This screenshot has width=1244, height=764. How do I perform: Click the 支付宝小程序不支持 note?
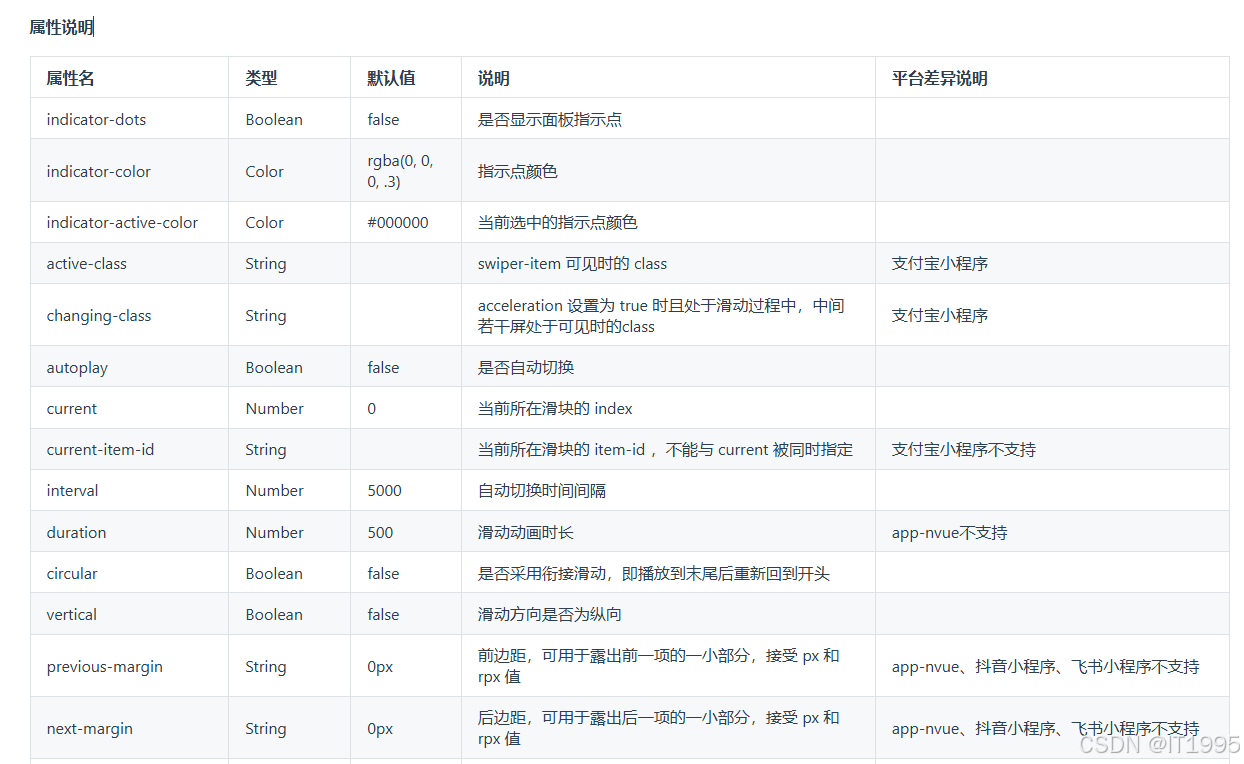click(964, 449)
